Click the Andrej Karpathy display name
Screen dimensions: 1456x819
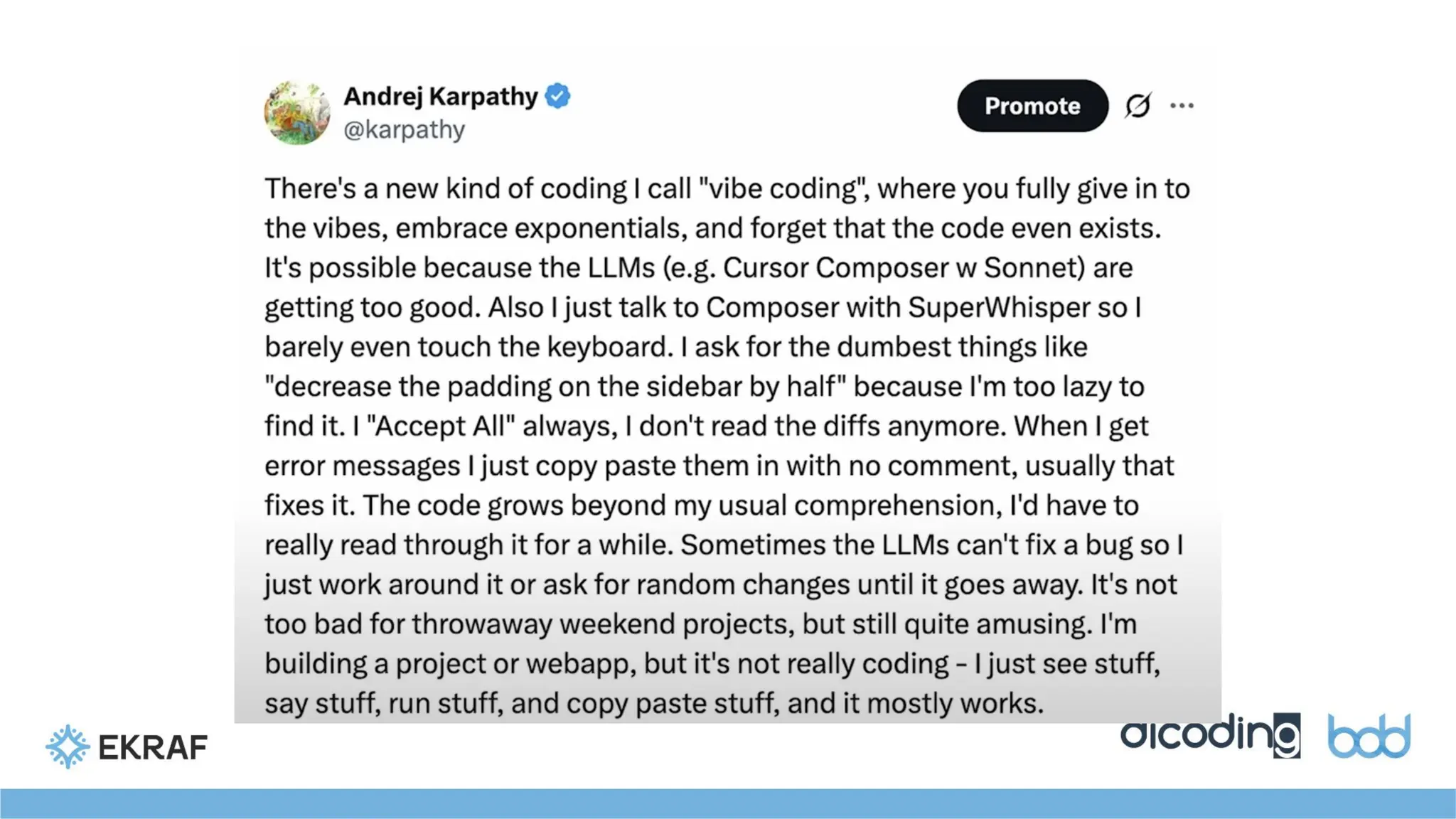click(x=441, y=96)
